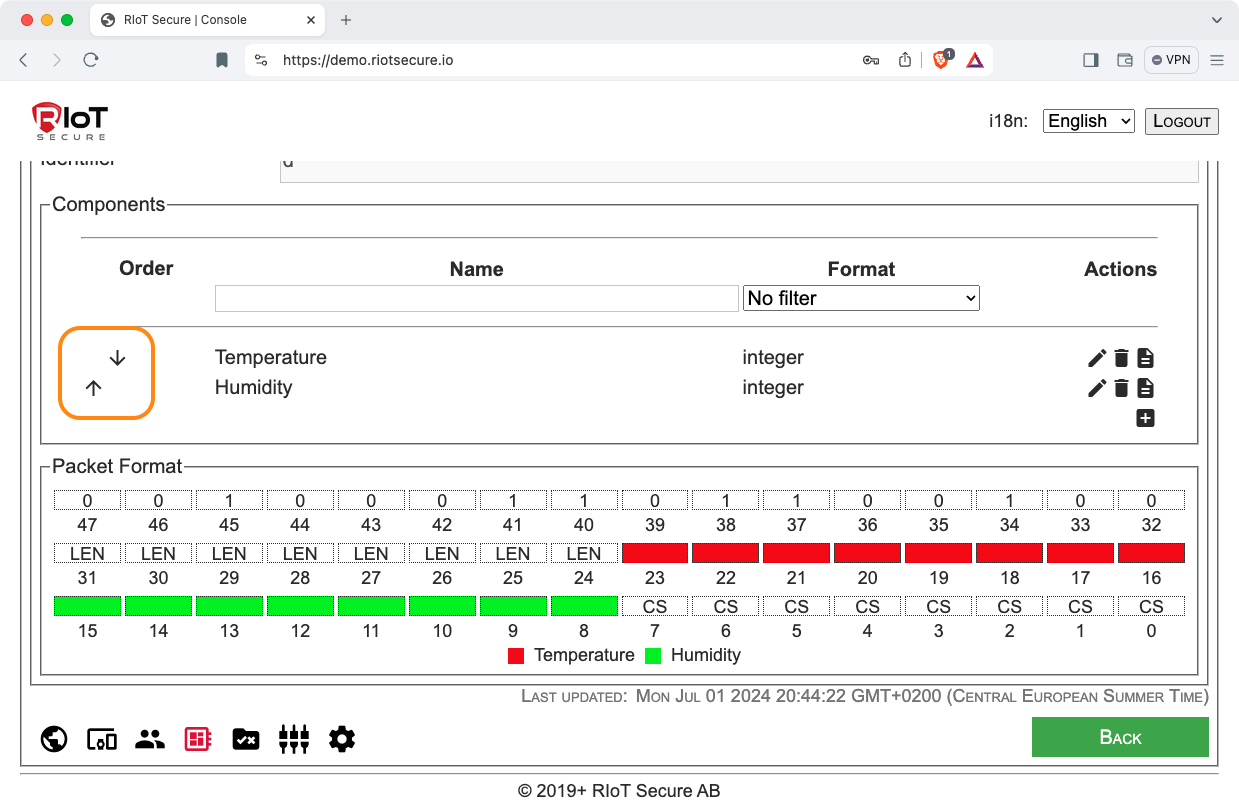Toggle the VPN button in browser toolbar
The height and width of the screenshot is (802, 1239).
pos(1171,60)
